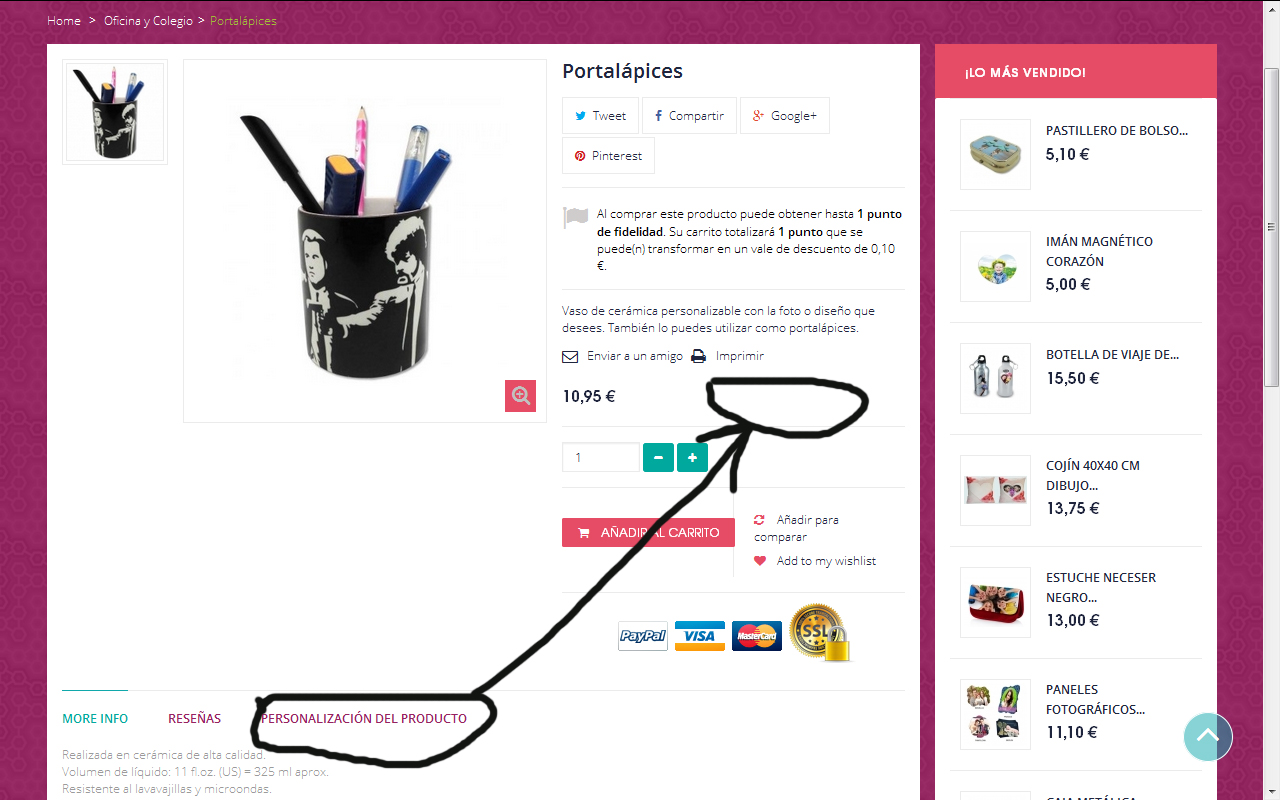1280x800 pixels.
Task: Click the scroll-to-top arrow circle
Action: pos(1208,737)
